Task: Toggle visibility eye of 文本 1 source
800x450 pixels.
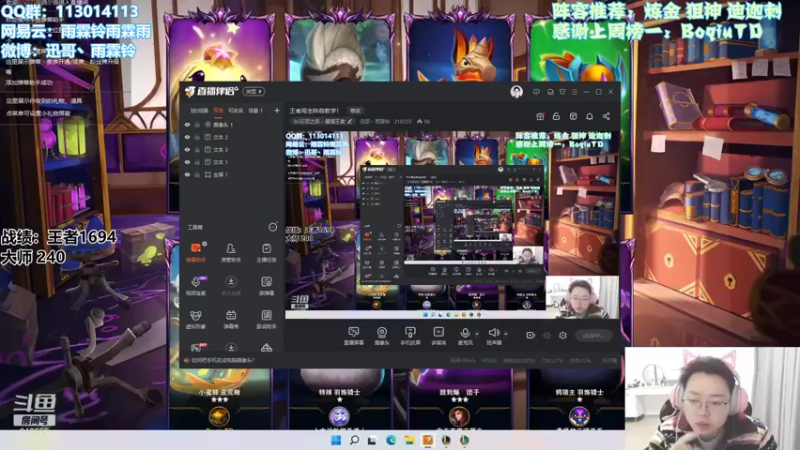Action: pyautogui.click(x=187, y=162)
